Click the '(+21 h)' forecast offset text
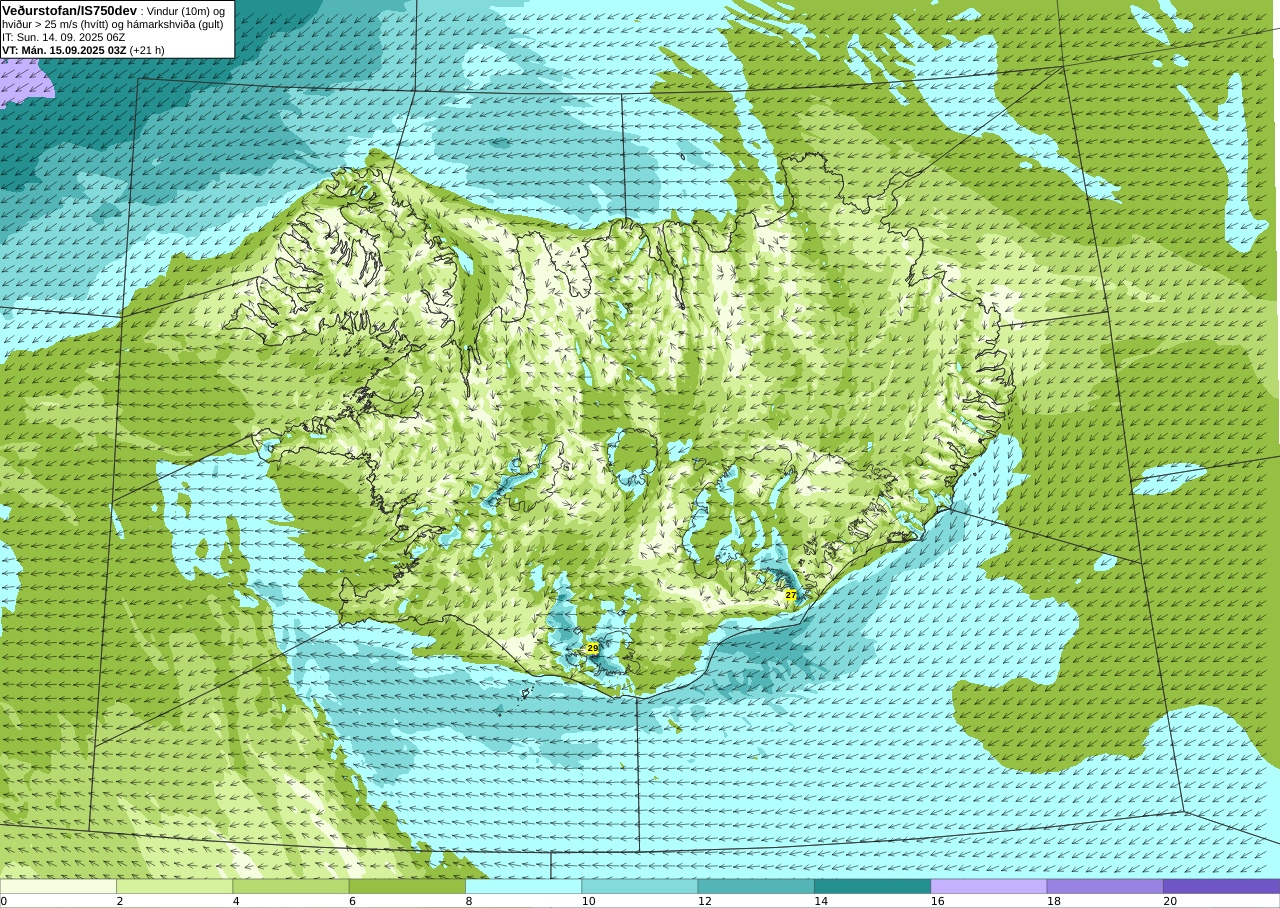 [147, 50]
